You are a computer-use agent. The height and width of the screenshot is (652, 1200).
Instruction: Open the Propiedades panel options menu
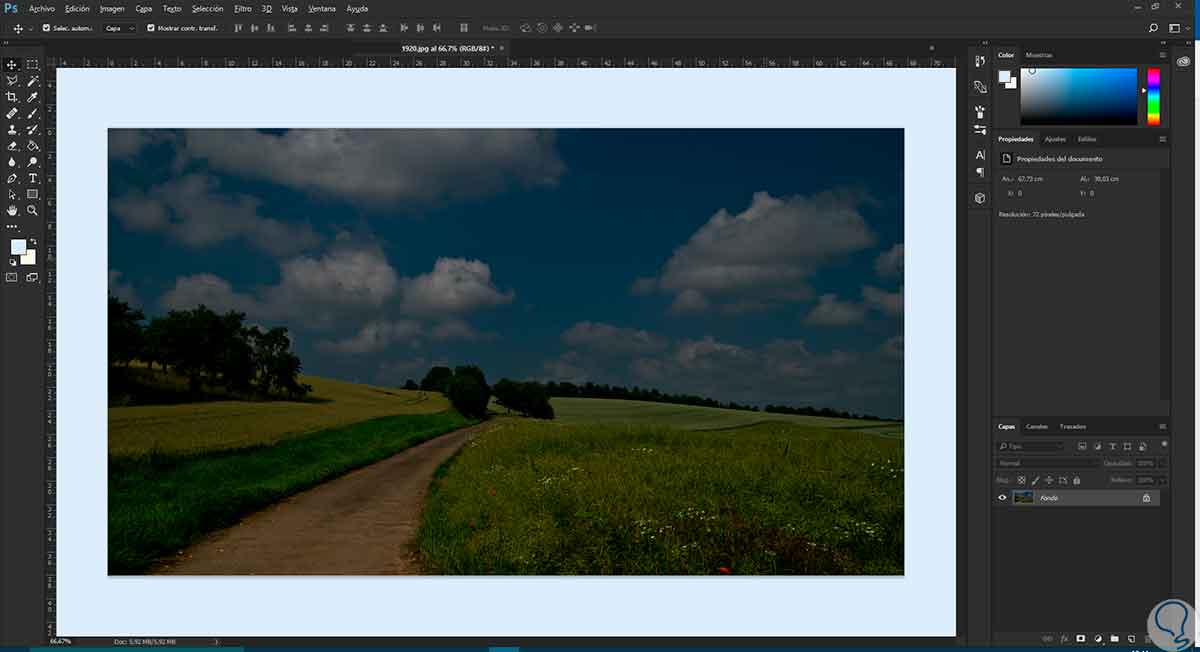[x=1162, y=139]
